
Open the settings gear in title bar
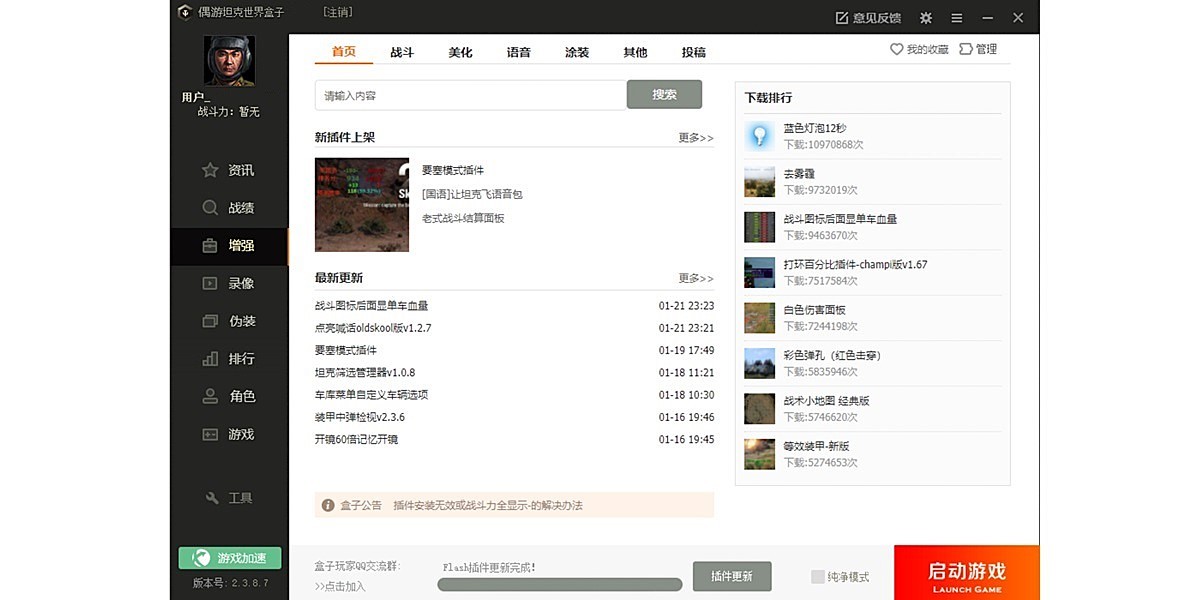[925, 17]
